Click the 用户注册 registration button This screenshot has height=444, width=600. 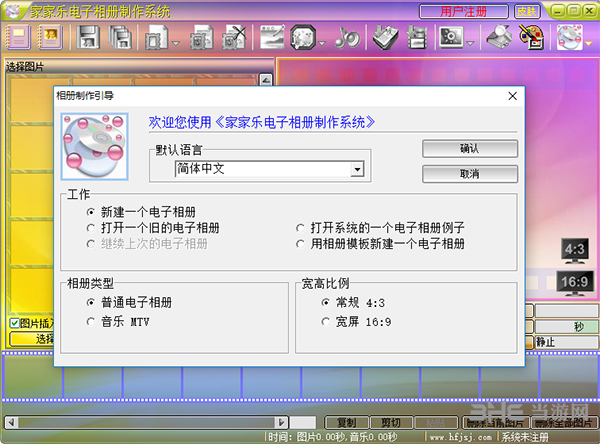pyautogui.click(x=463, y=11)
